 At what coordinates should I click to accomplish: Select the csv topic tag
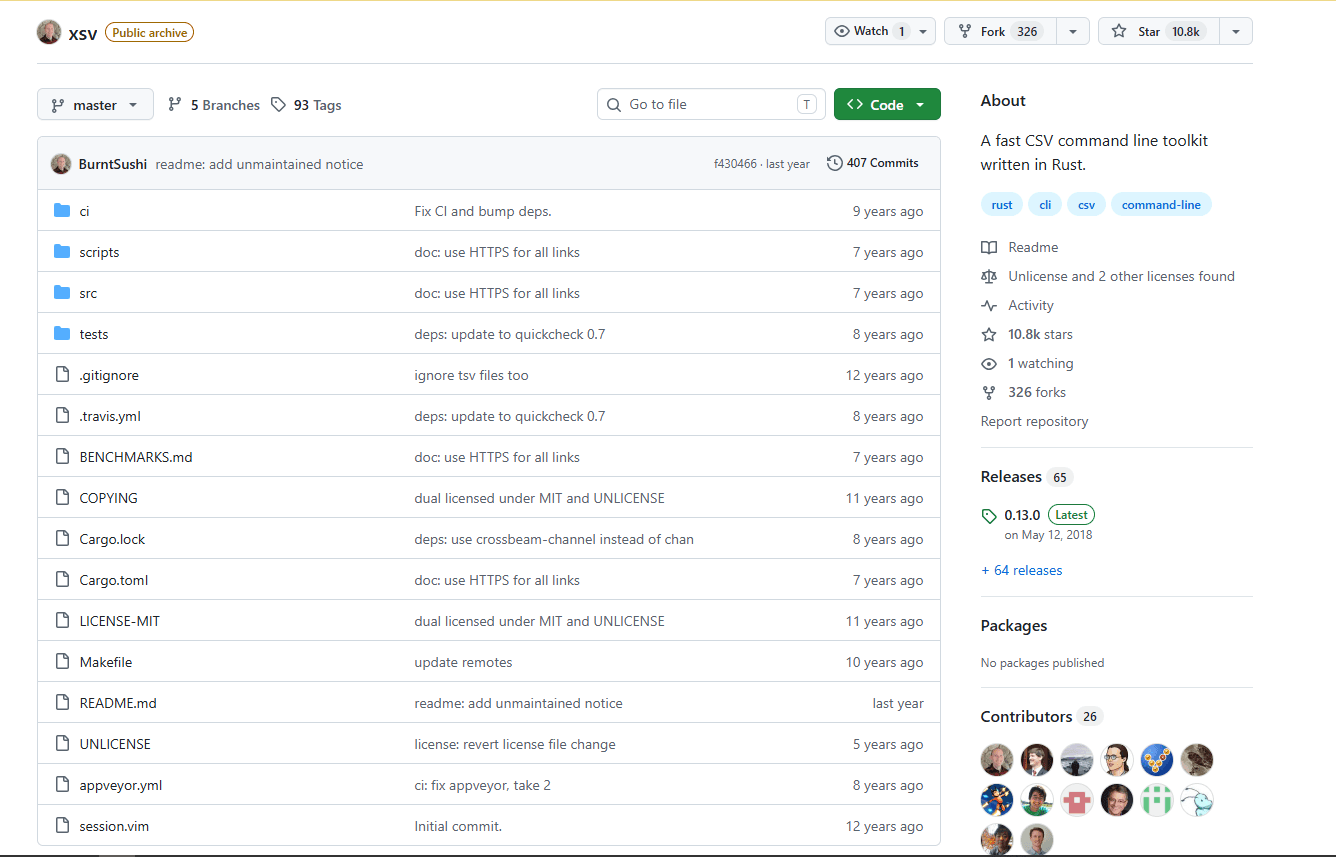coord(1086,205)
